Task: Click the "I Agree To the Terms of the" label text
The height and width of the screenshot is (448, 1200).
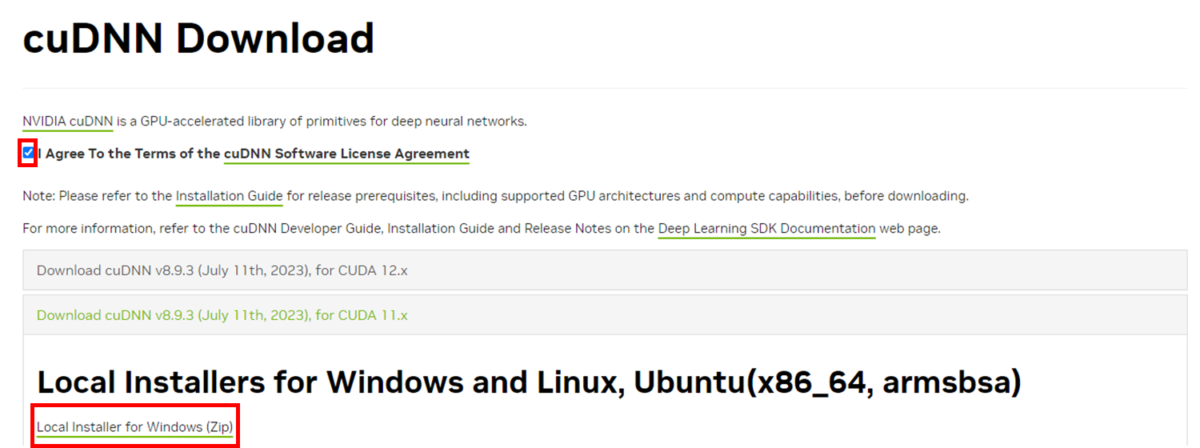Action: coord(130,154)
